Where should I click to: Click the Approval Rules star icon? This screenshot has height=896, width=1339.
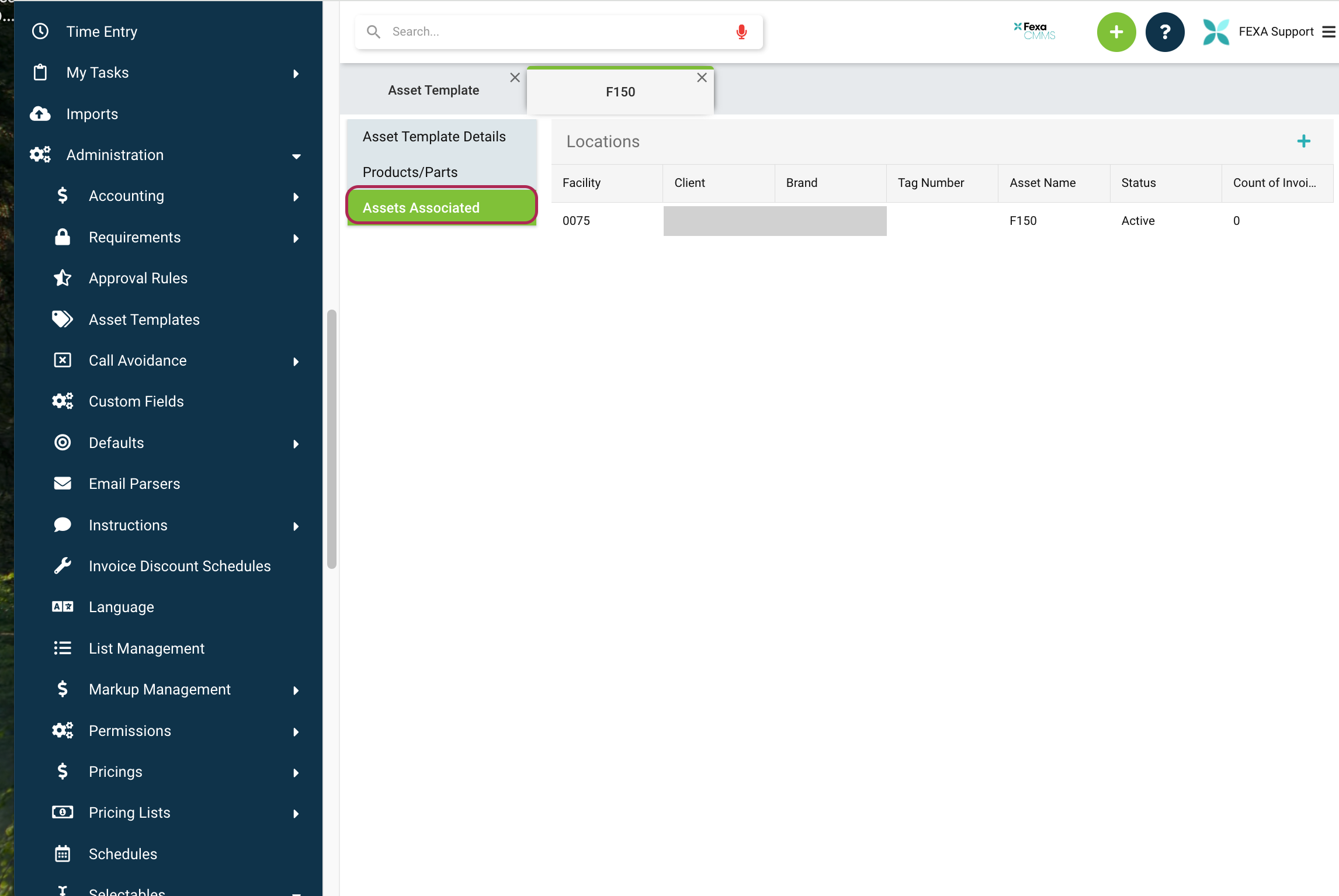click(63, 278)
